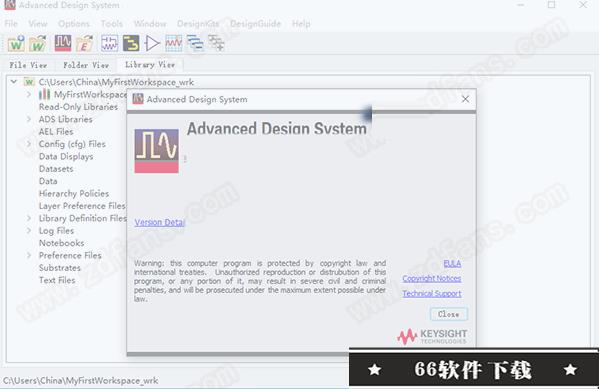Click the Keysight Technologies logo
This screenshot has height=389, width=599.
(432, 336)
